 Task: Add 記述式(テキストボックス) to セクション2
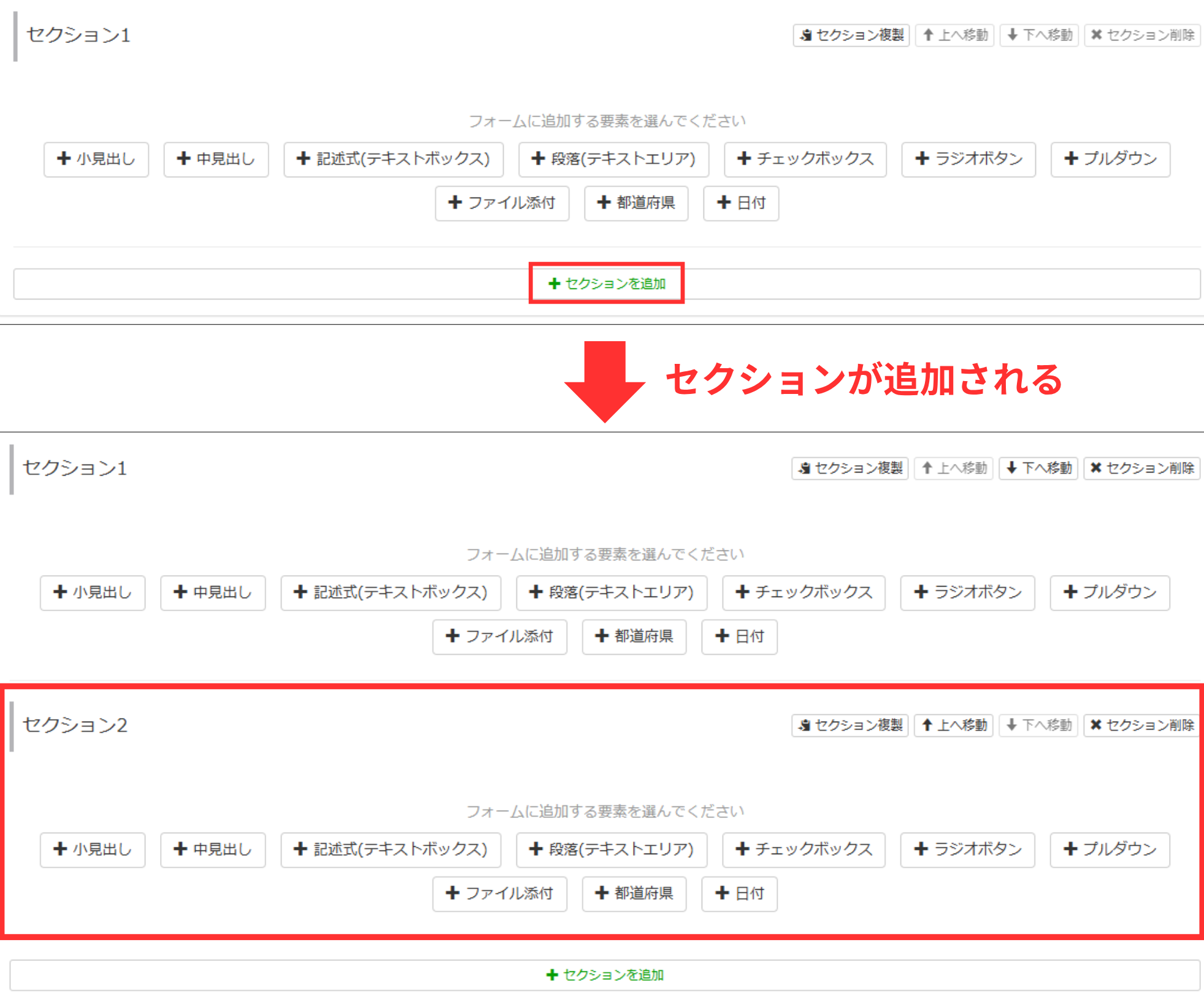pos(391,850)
